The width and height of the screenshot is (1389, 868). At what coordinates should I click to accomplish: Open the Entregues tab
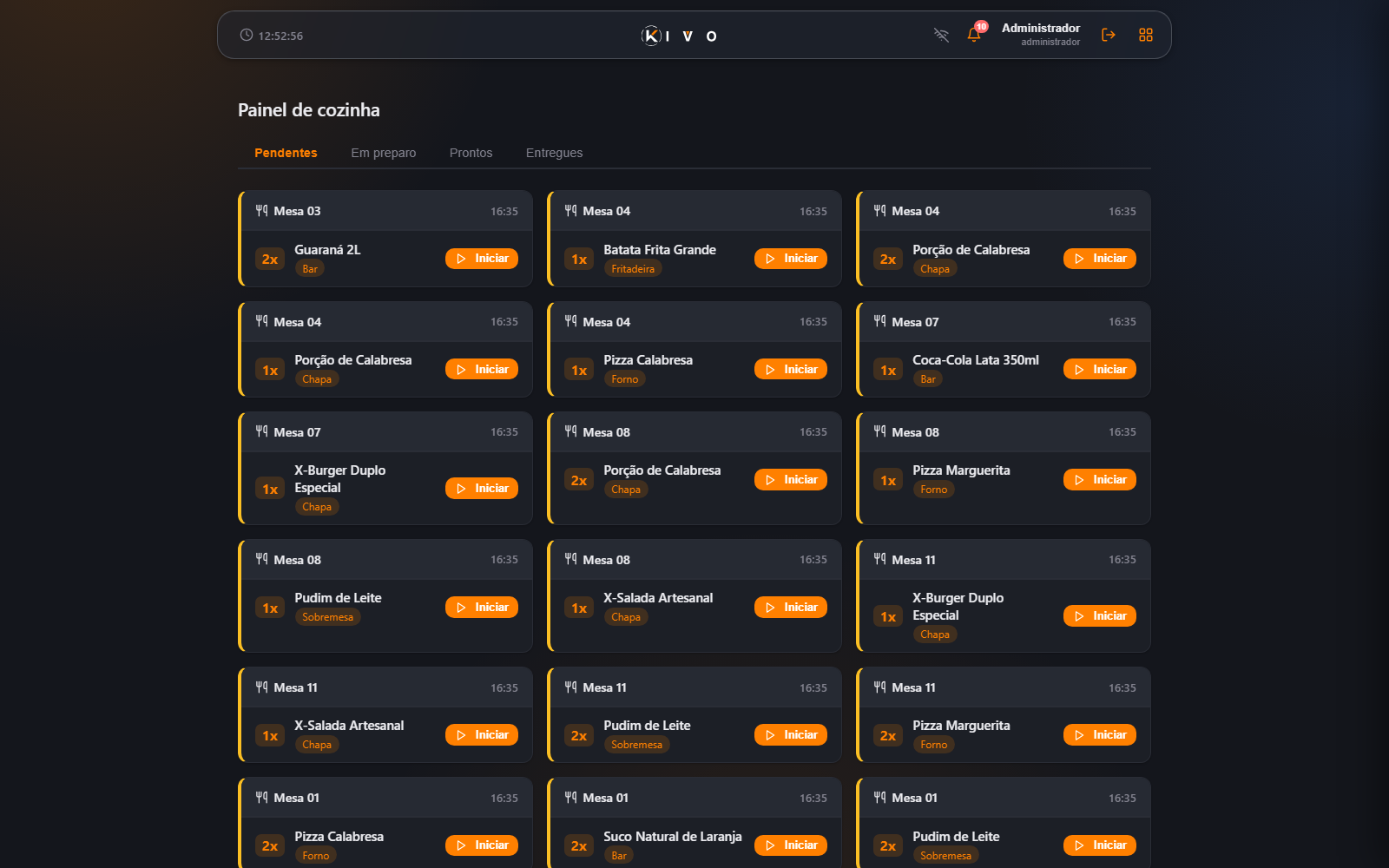click(554, 153)
